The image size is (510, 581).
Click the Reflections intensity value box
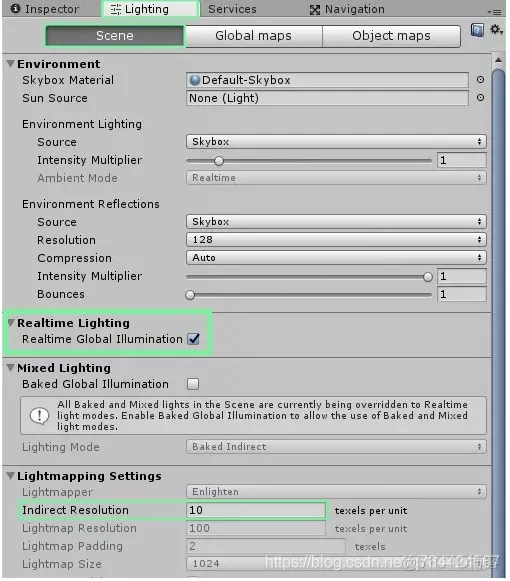click(x=462, y=276)
